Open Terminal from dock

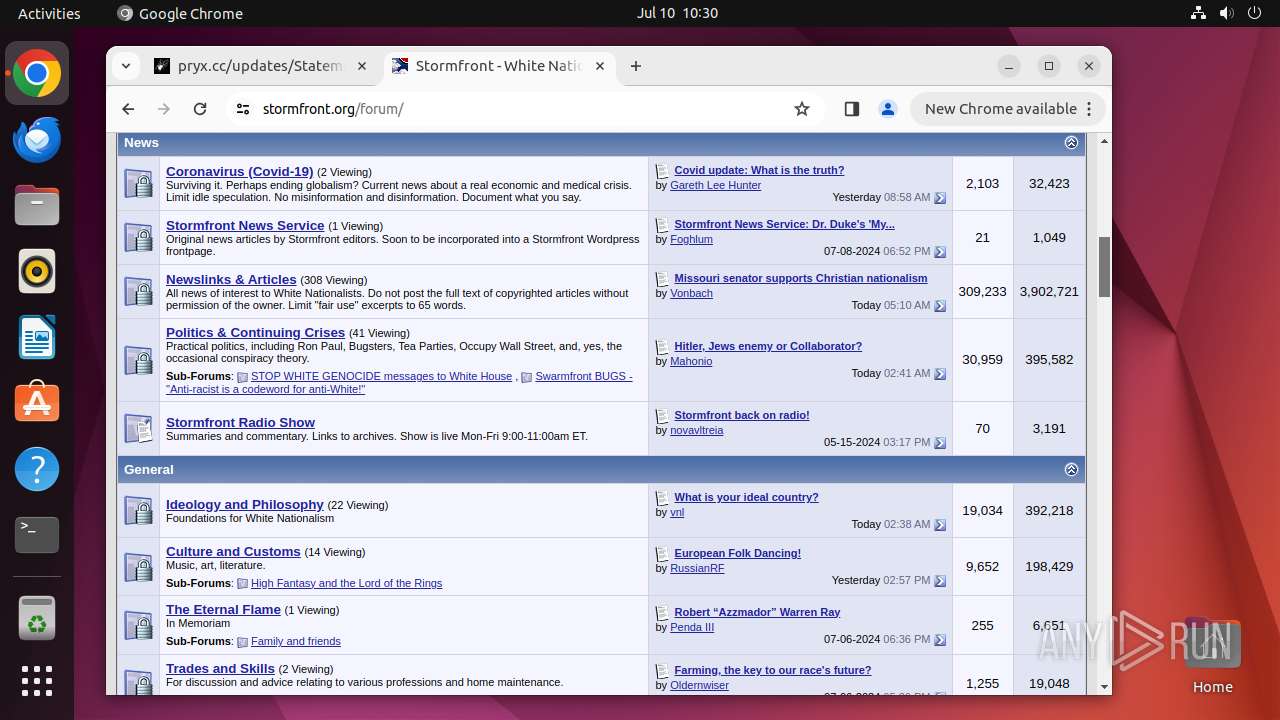(37, 534)
